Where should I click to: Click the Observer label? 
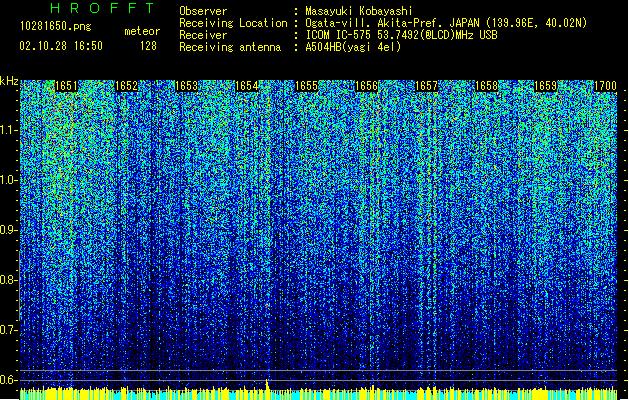pos(203,11)
